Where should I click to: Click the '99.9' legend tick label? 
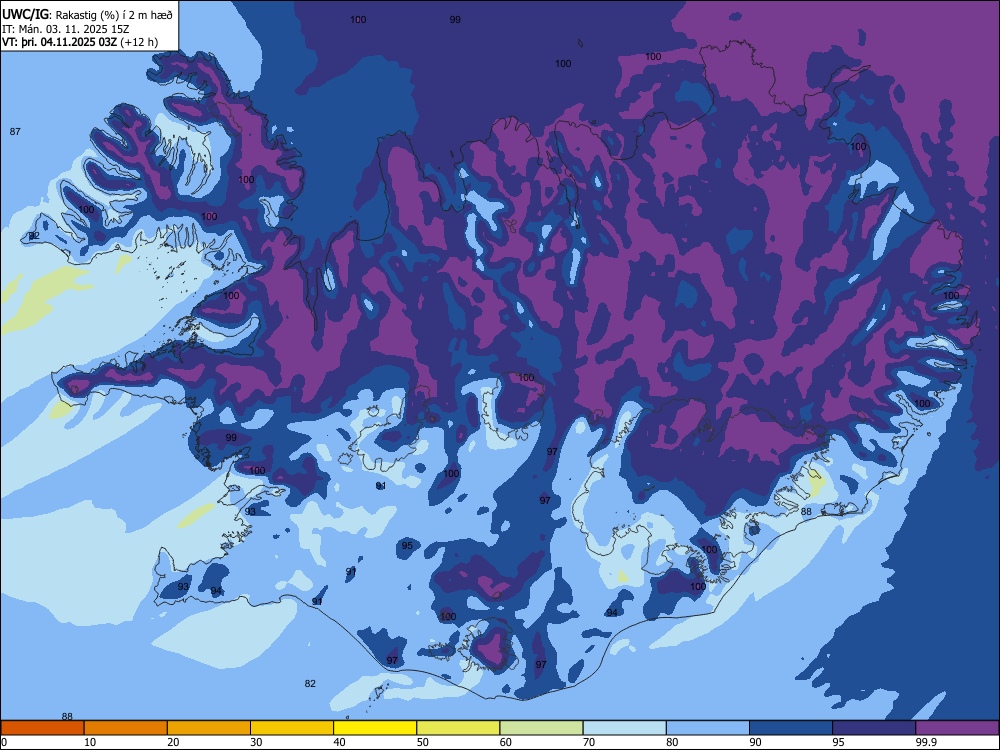pyautogui.click(x=925, y=742)
